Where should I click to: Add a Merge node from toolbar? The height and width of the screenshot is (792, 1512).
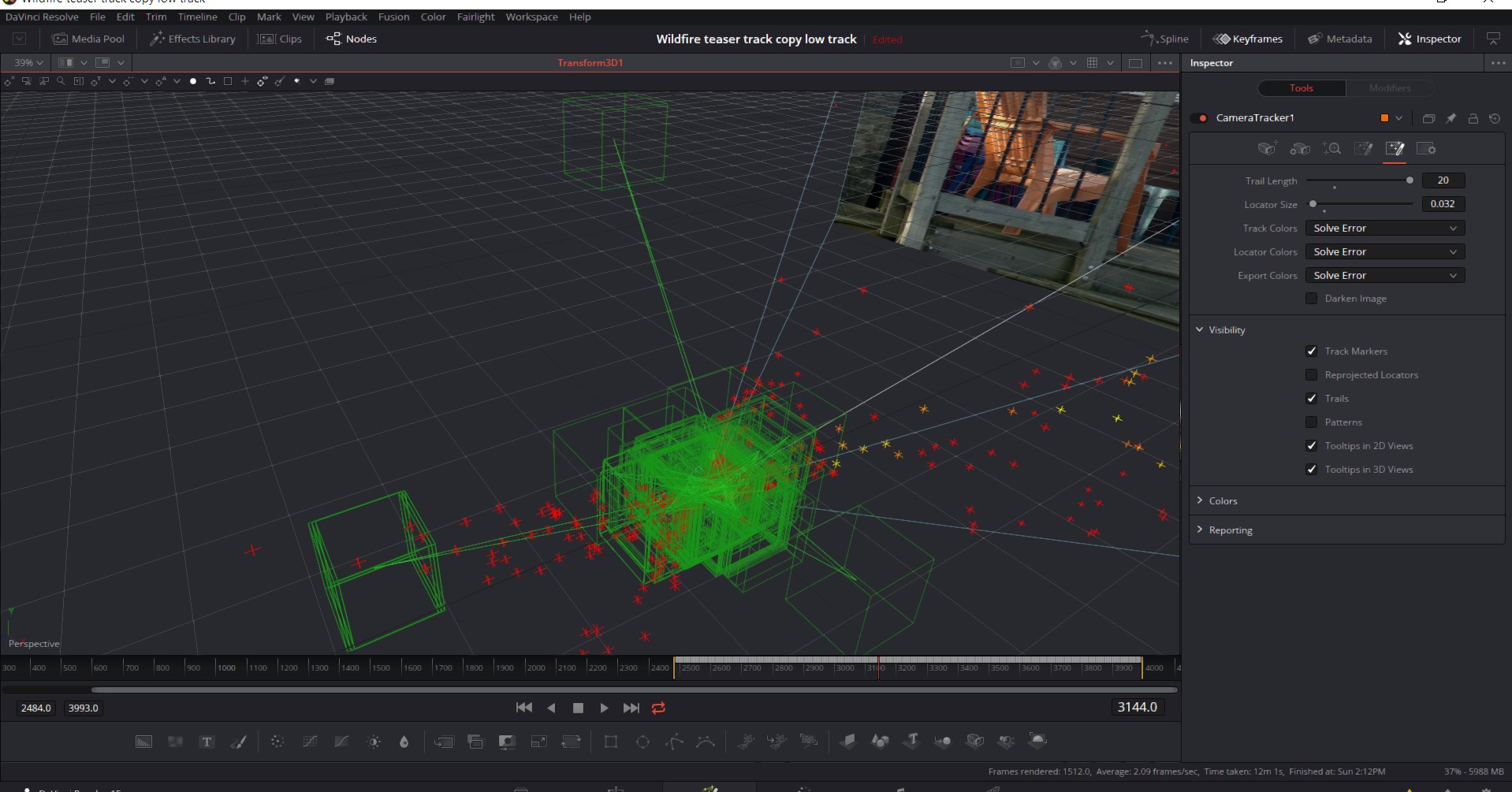pyautogui.click(x=444, y=742)
